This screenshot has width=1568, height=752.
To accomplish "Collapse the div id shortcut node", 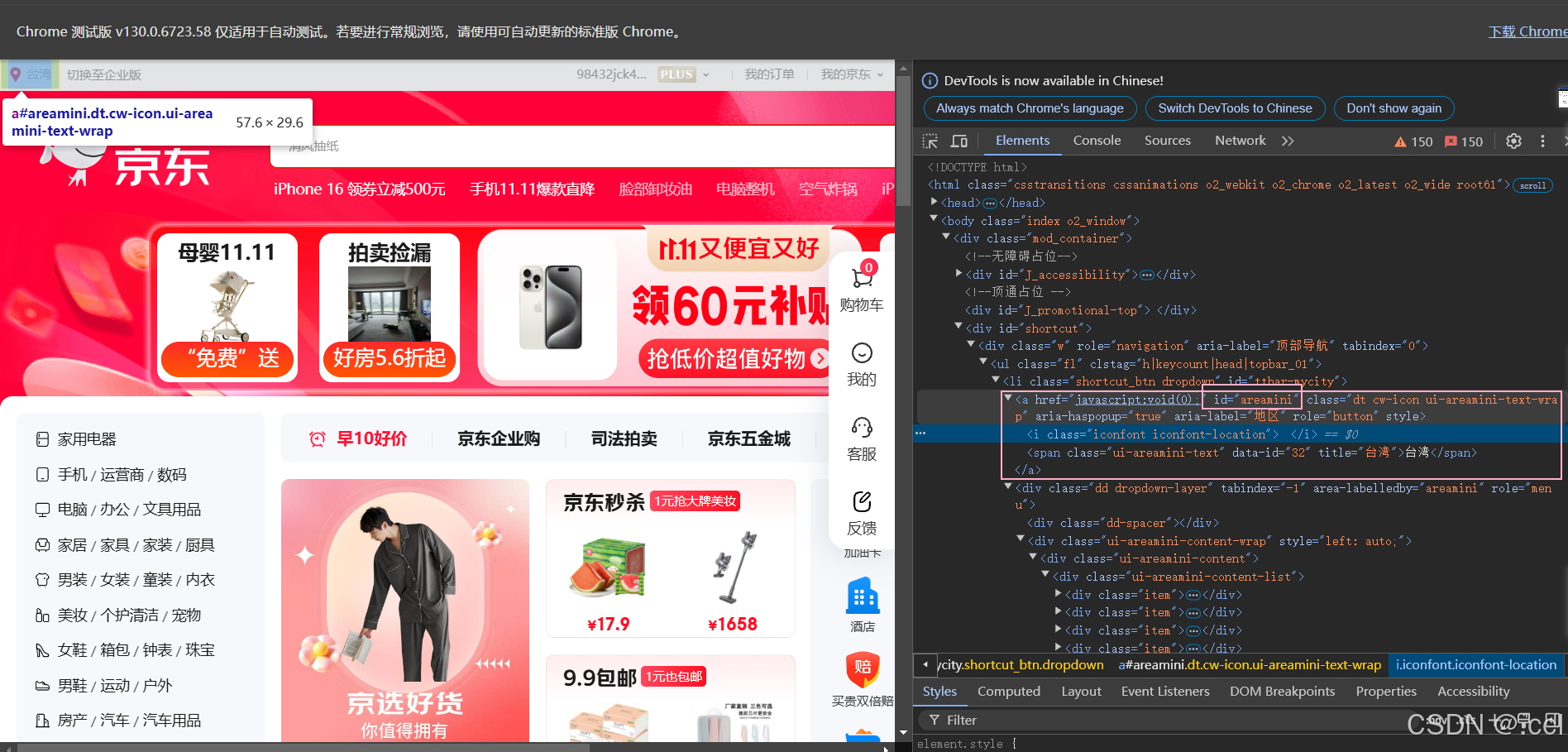I will pyautogui.click(x=959, y=327).
